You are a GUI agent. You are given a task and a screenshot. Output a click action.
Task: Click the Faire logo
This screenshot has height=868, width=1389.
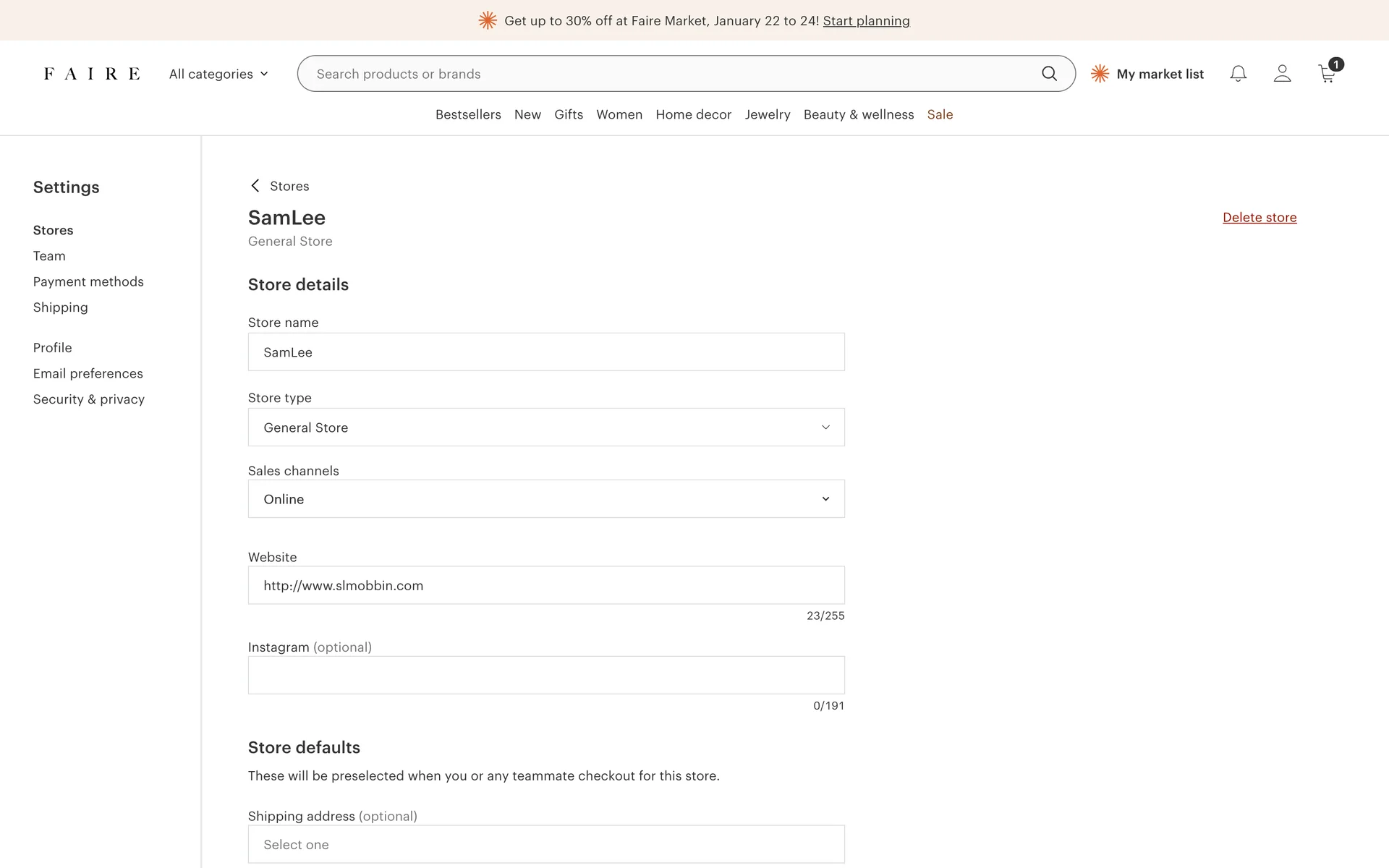pyautogui.click(x=92, y=74)
